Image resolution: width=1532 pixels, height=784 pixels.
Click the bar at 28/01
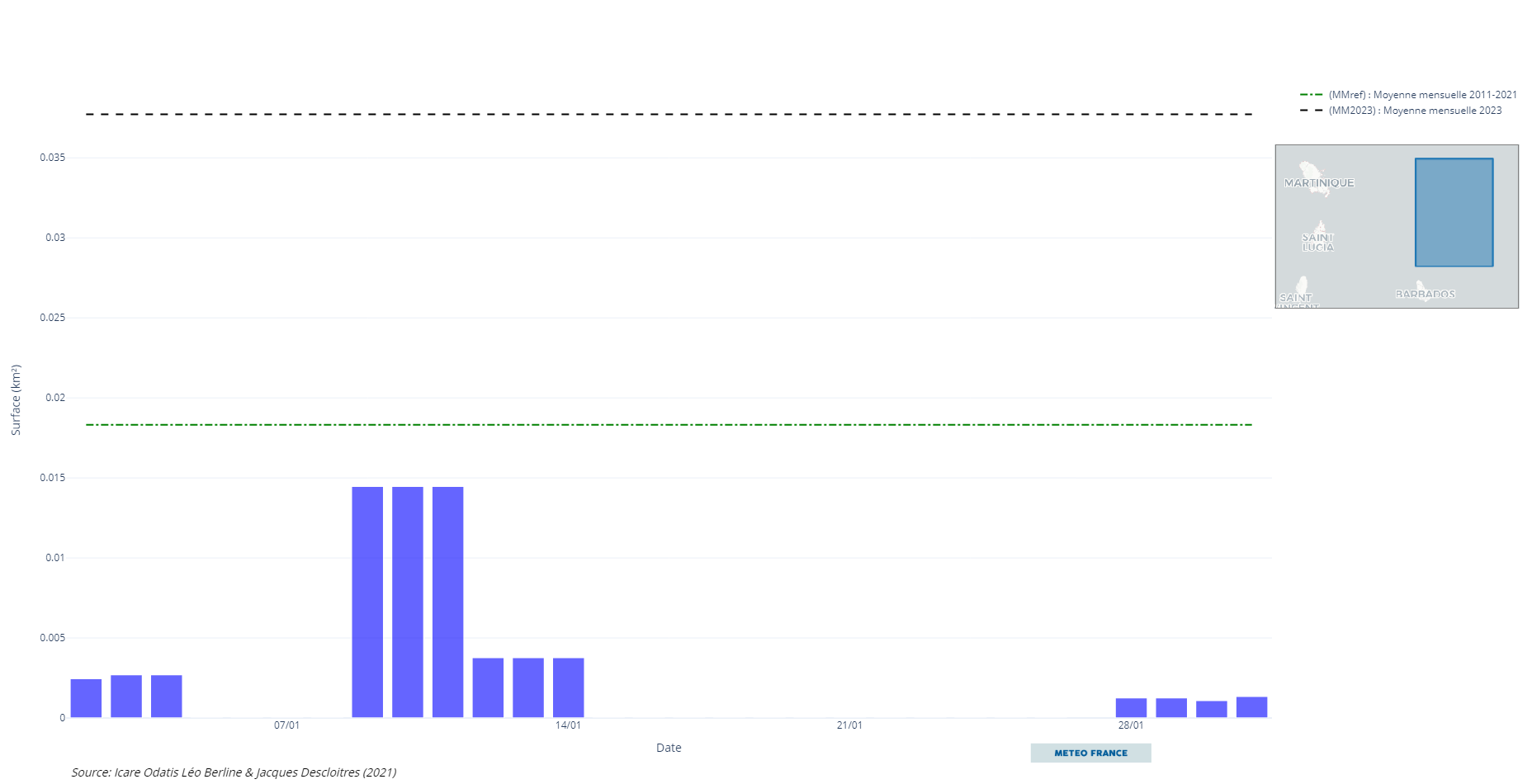pyautogui.click(x=1131, y=708)
